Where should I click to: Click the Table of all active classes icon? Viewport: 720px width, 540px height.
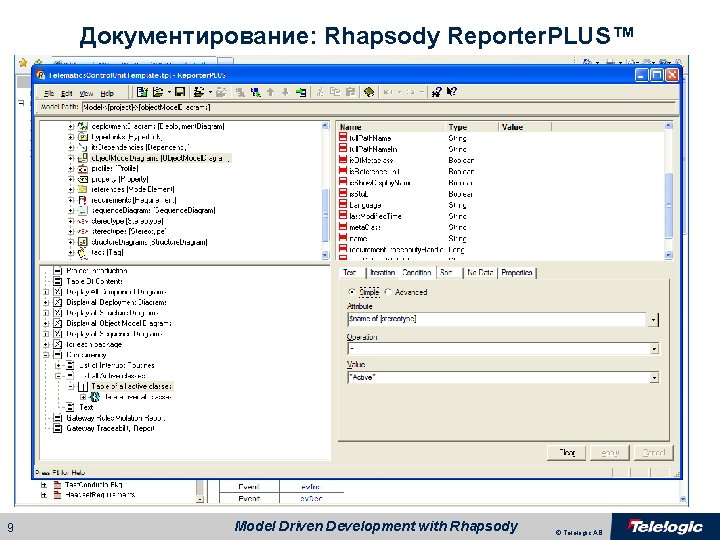pyautogui.click(x=83, y=387)
